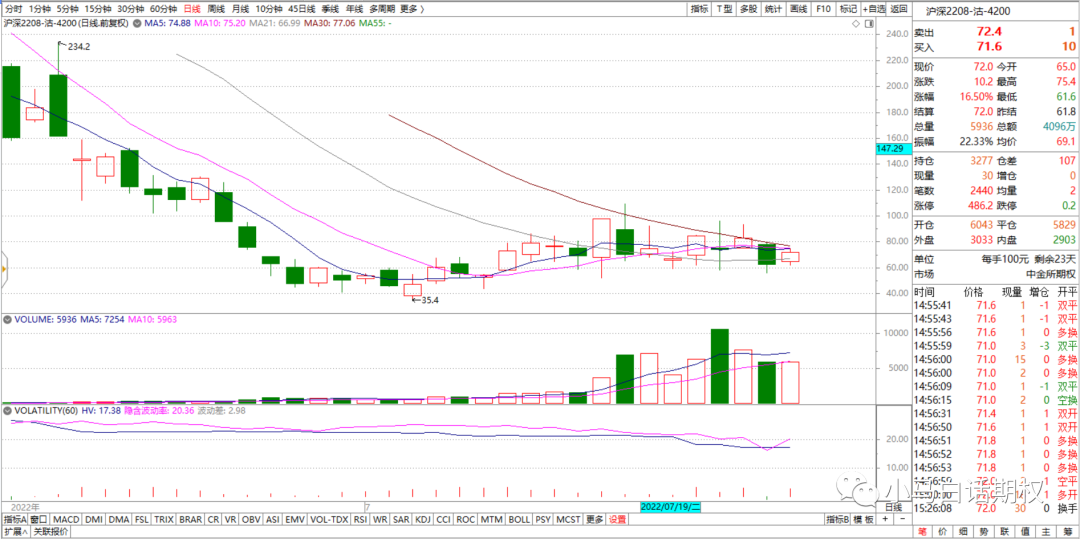
Task: Expand the 更多 timeframe options
Action: [x=408, y=8]
